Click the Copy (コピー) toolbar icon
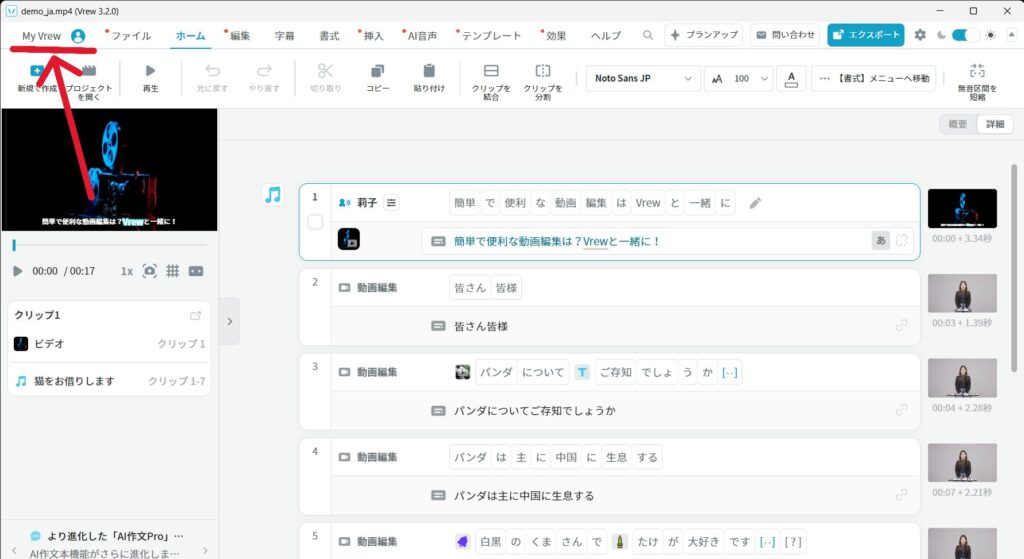1024x559 pixels. (x=377, y=71)
